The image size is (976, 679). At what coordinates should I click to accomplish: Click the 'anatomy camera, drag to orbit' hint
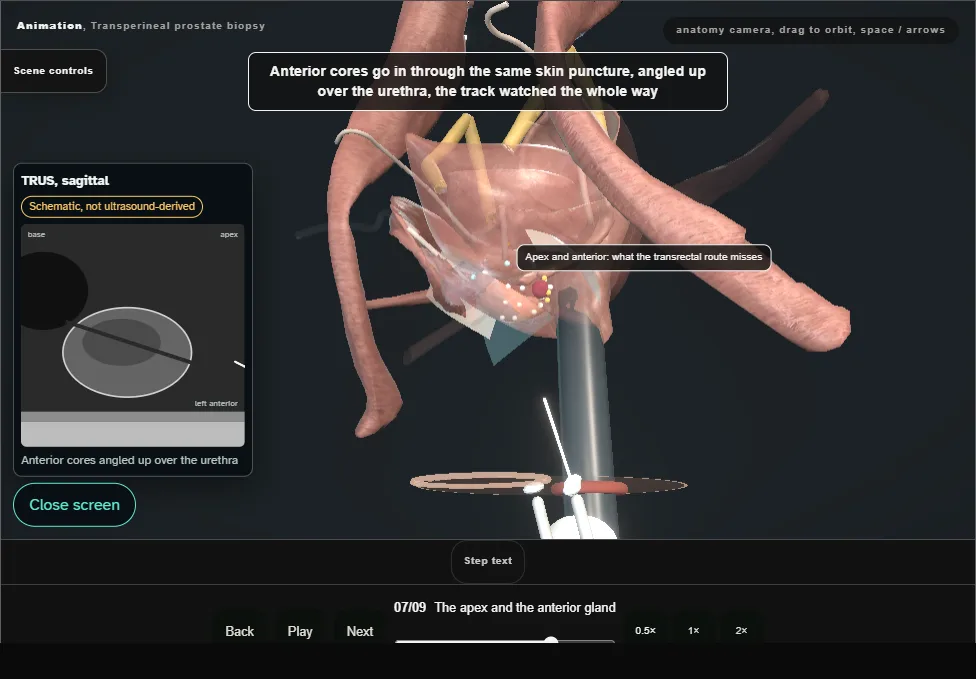[x=810, y=30]
